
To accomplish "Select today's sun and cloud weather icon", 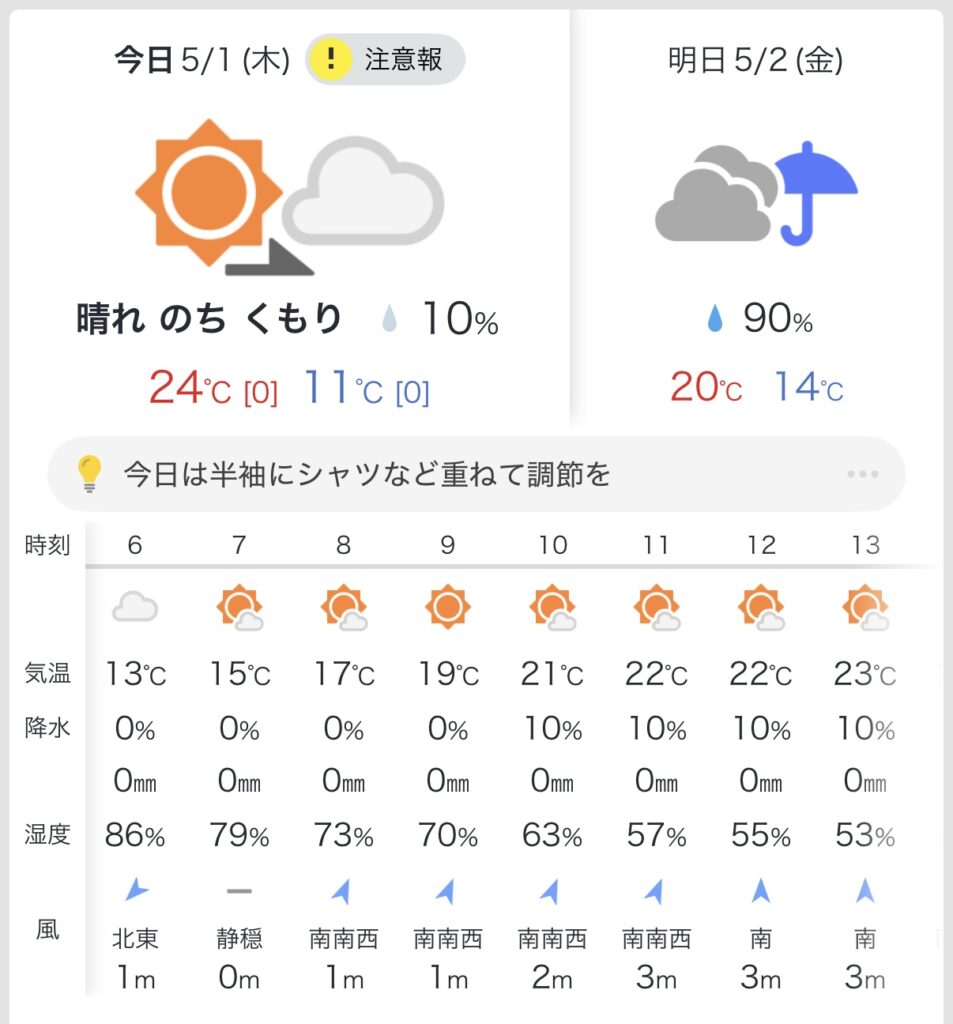I will click(x=289, y=197).
